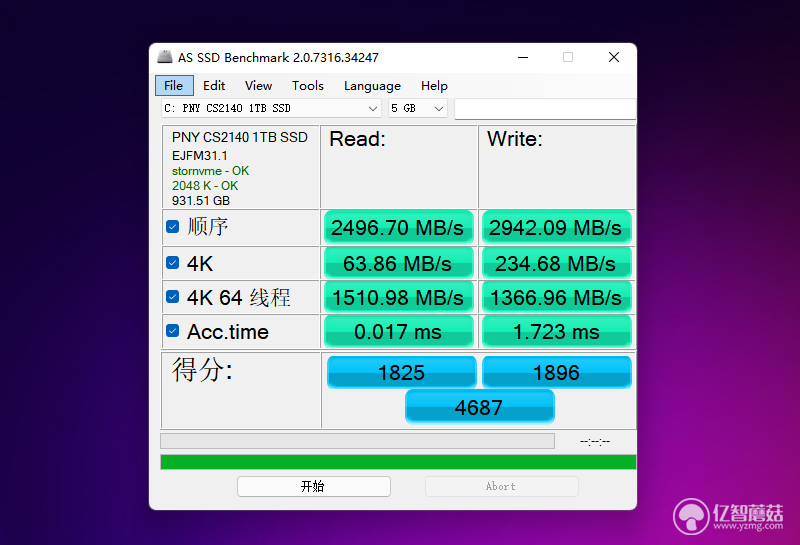Click the Read: column header
The width and height of the screenshot is (800, 545).
tap(358, 139)
